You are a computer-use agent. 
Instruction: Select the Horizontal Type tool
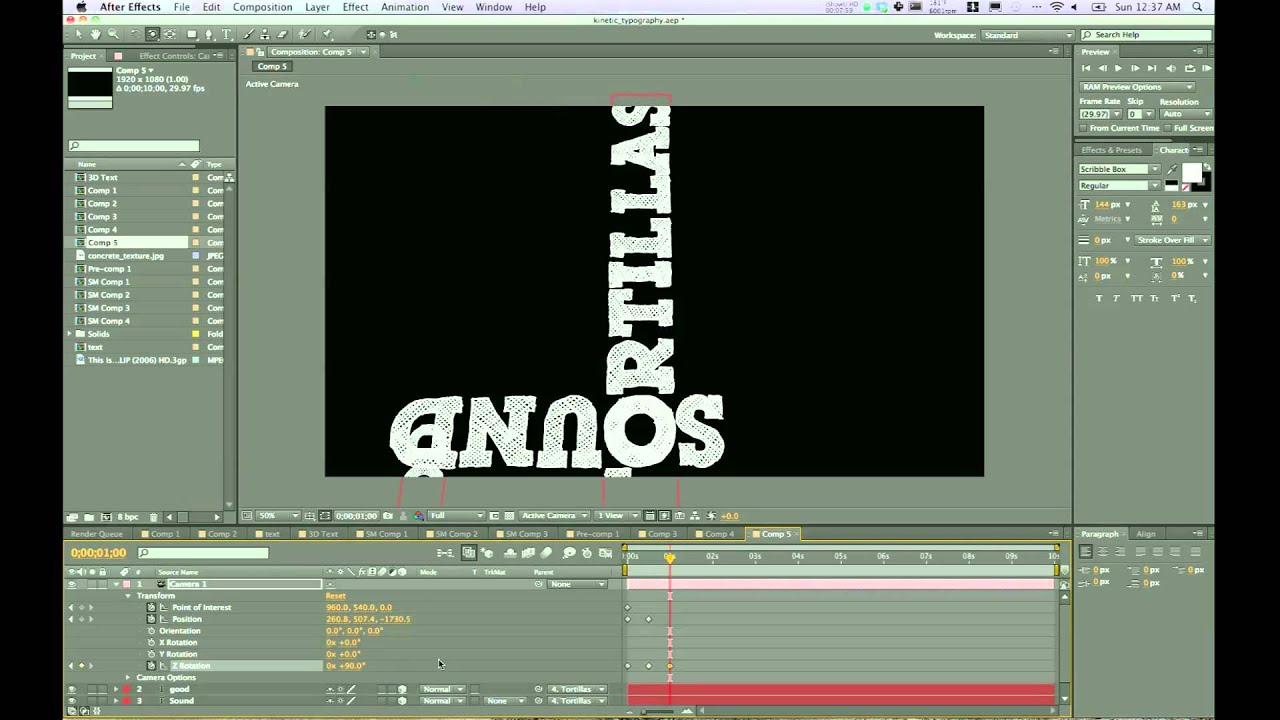[x=227, y=34]
